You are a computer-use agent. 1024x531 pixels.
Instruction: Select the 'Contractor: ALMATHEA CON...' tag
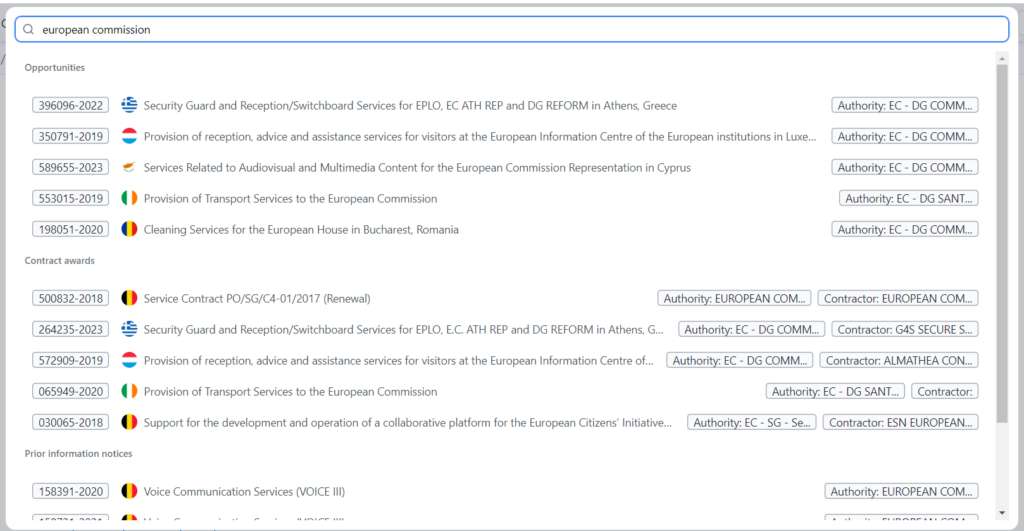pos(899,360)
